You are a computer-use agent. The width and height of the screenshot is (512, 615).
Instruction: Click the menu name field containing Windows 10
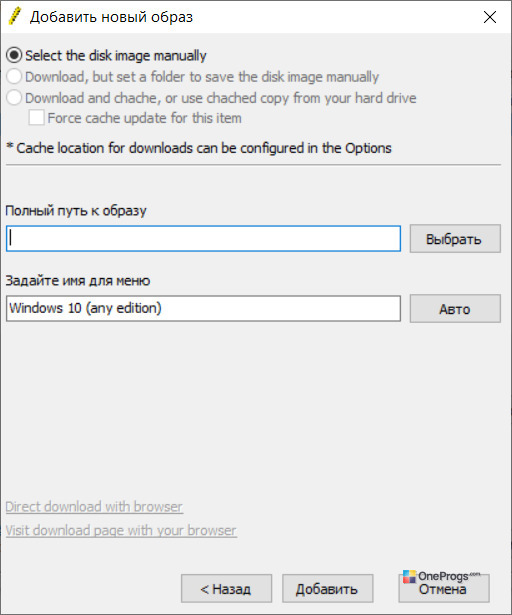coord(203,309)
